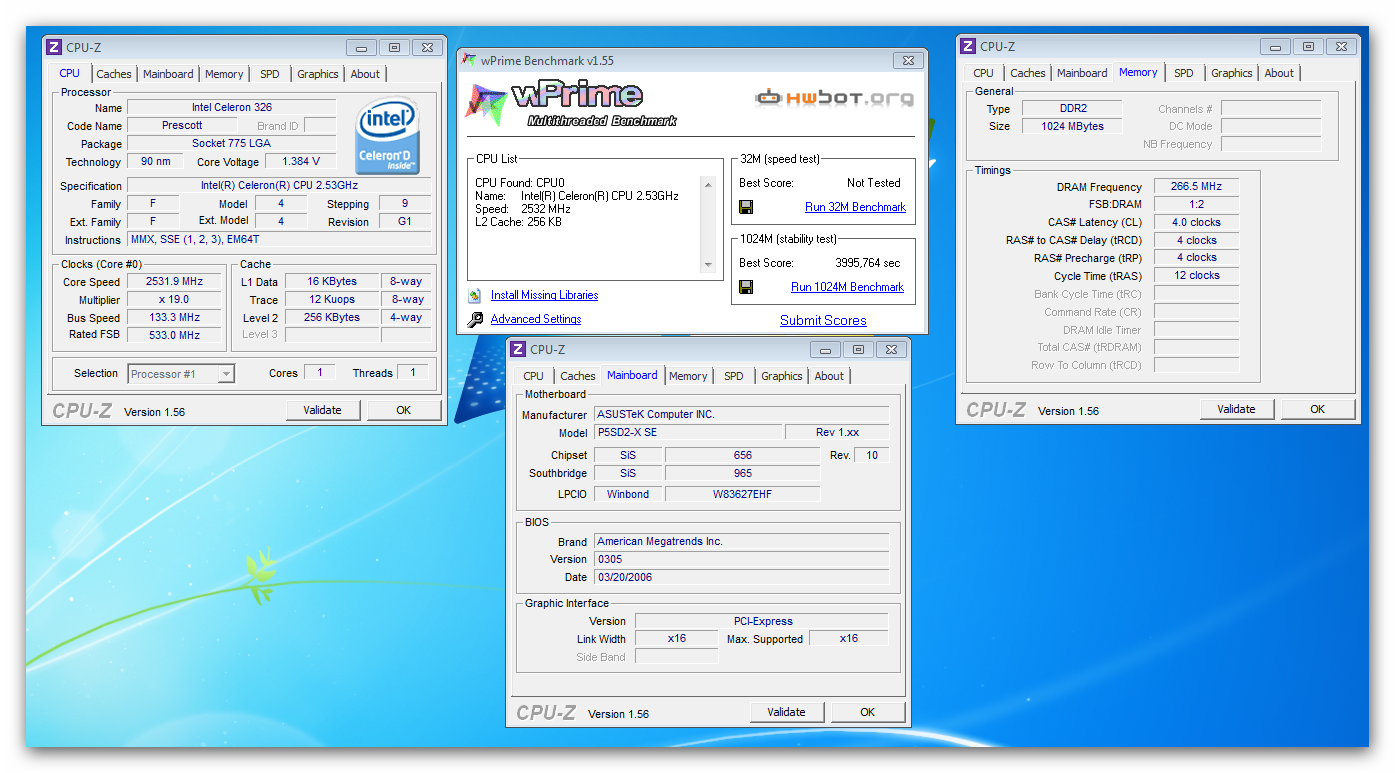Minimize the CPU-Z Mainboard window
Image resolution: width=1395 pixels, height=773 pixels.
click(826, 350)
